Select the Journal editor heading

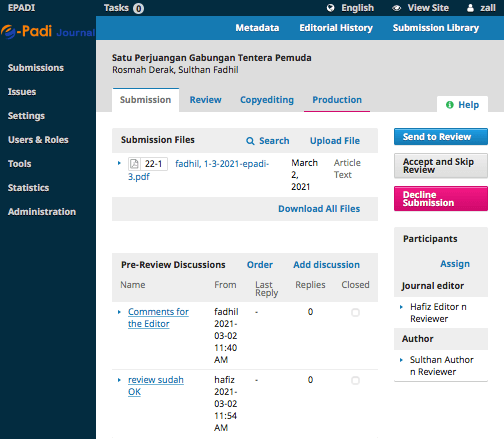point(433,286)
